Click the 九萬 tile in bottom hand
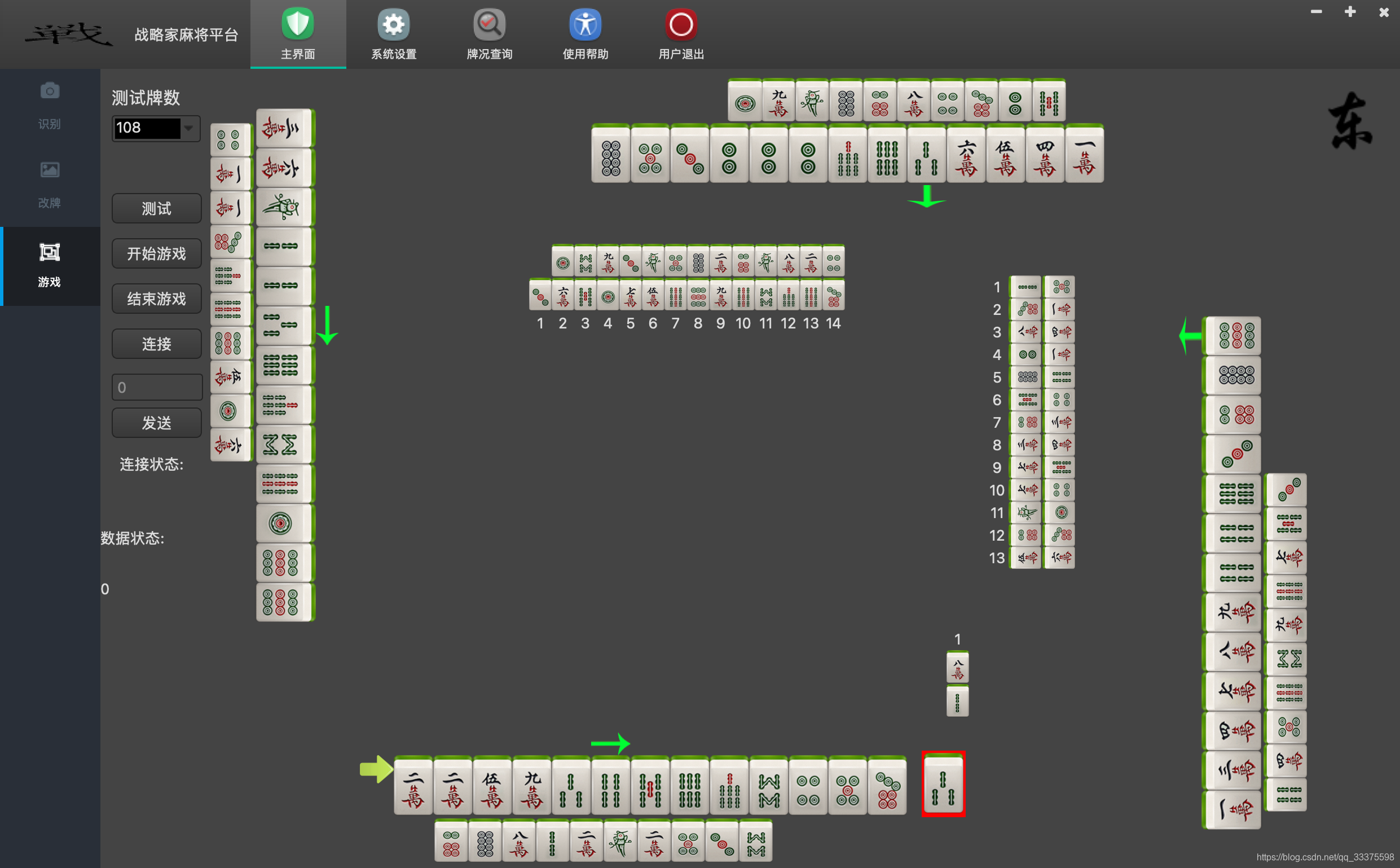Screen dimensions: 1400x868 click(x=531, y=787)
